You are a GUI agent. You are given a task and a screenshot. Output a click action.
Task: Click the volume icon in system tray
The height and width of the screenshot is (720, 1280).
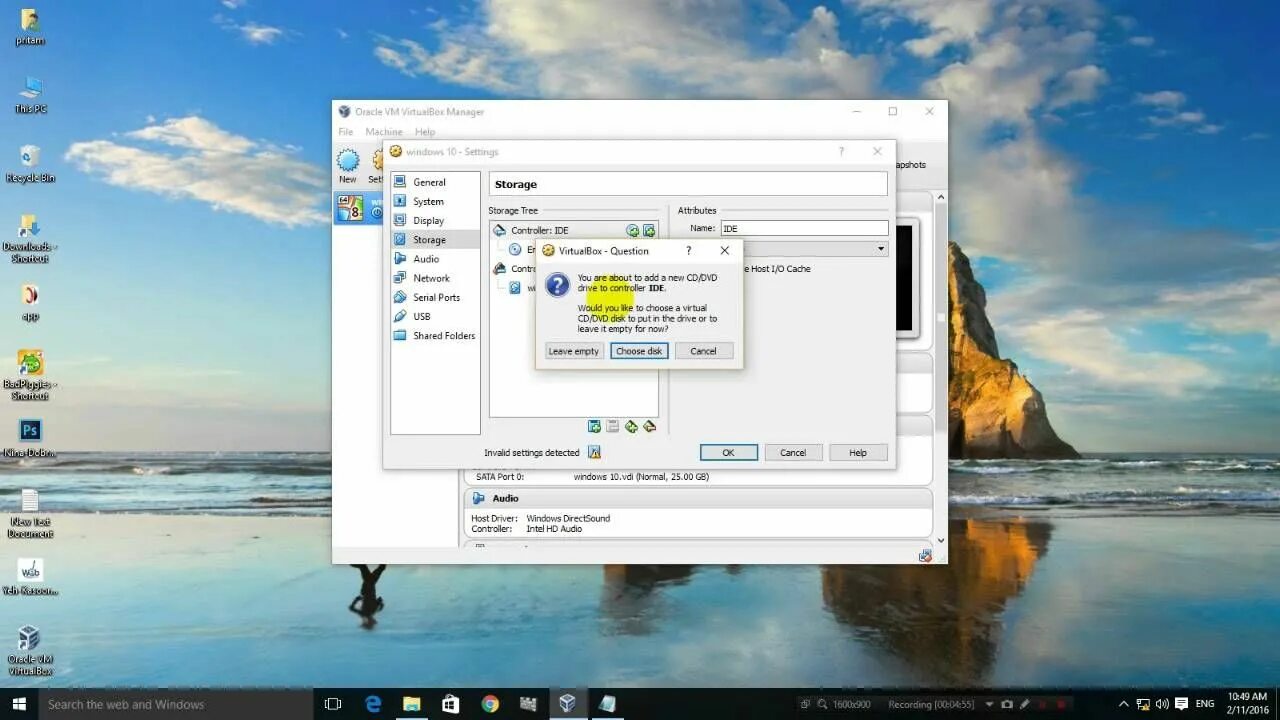coord(1162,704)
